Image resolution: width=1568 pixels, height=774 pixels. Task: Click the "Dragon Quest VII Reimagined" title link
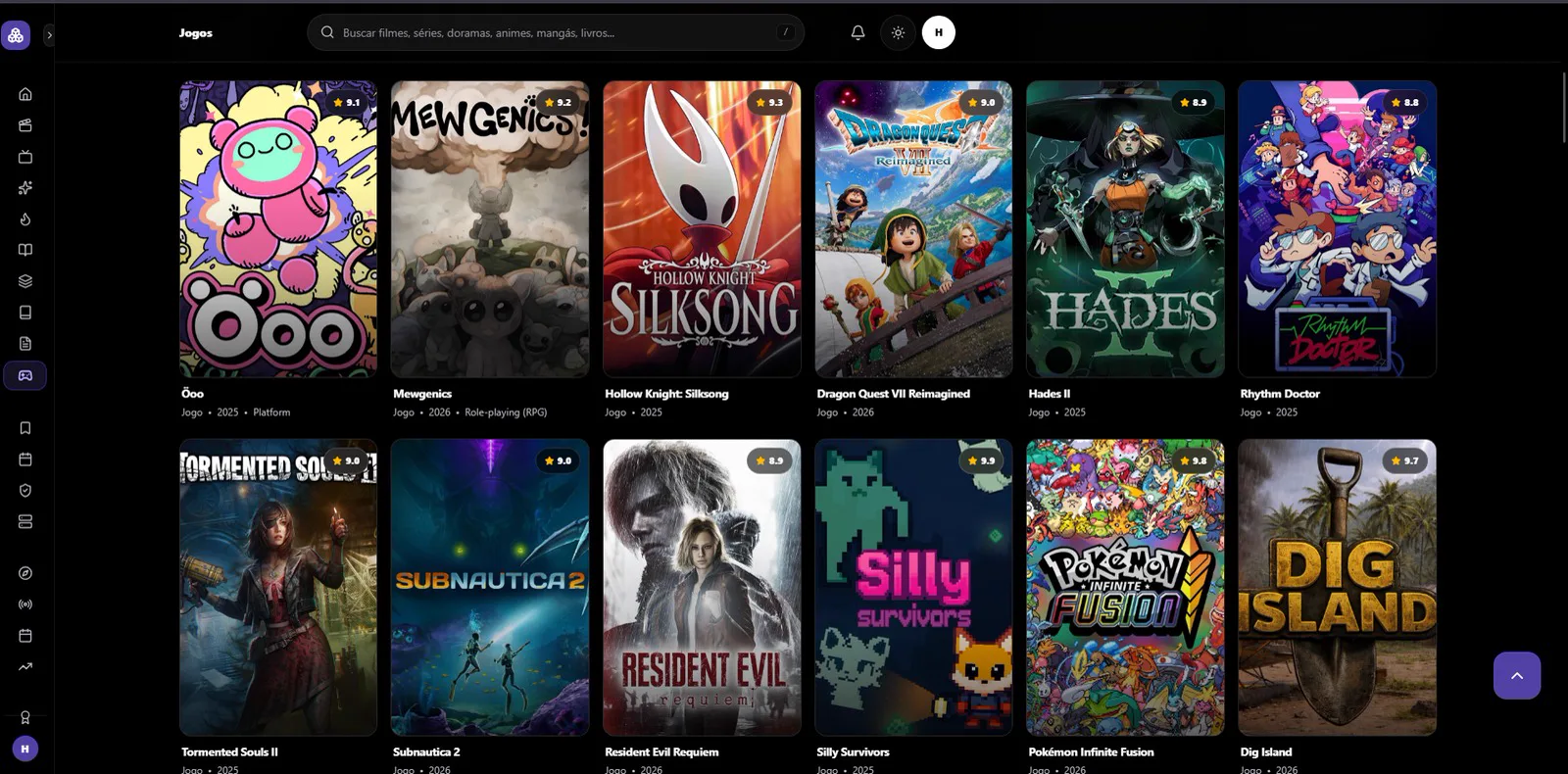pyautogui.click(x=893, y=393)
